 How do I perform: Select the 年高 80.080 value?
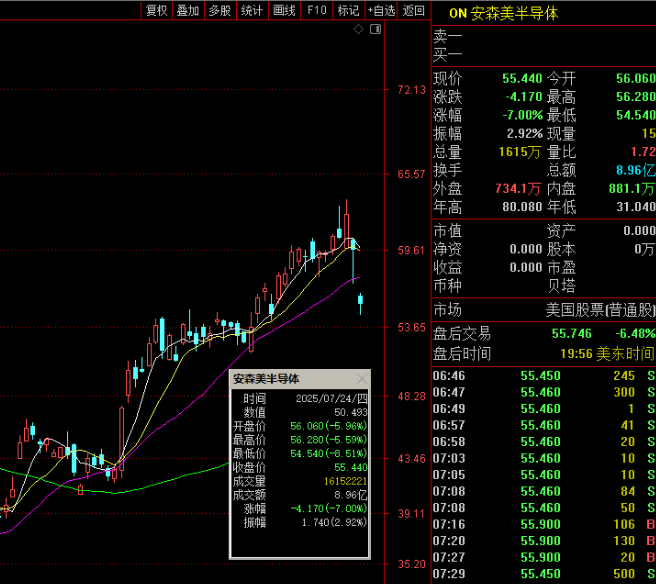[x=522, y=207]
